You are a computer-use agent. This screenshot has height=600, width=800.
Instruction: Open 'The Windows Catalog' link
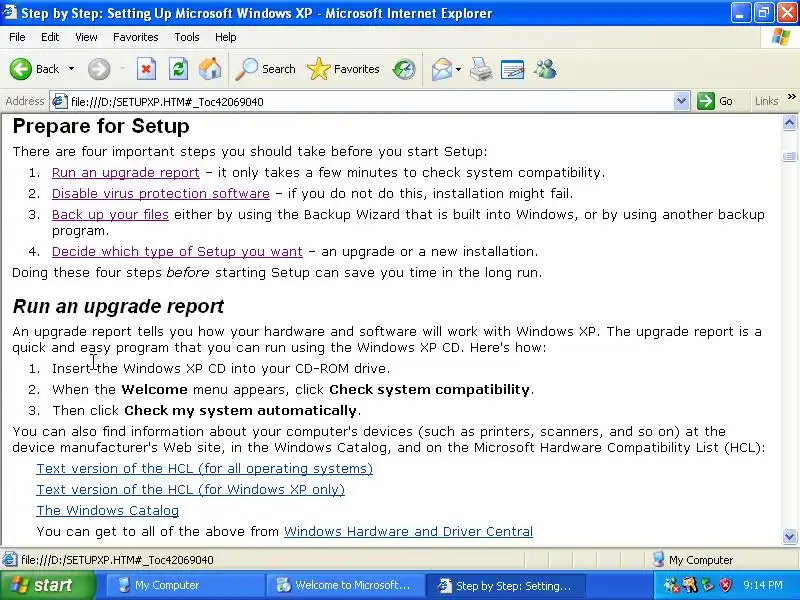coord(108,510)
